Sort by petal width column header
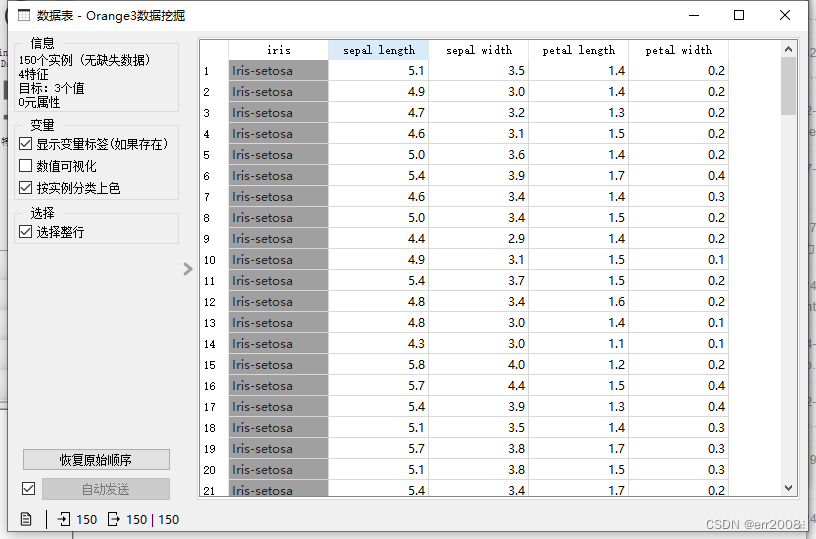 pos(678,50)
